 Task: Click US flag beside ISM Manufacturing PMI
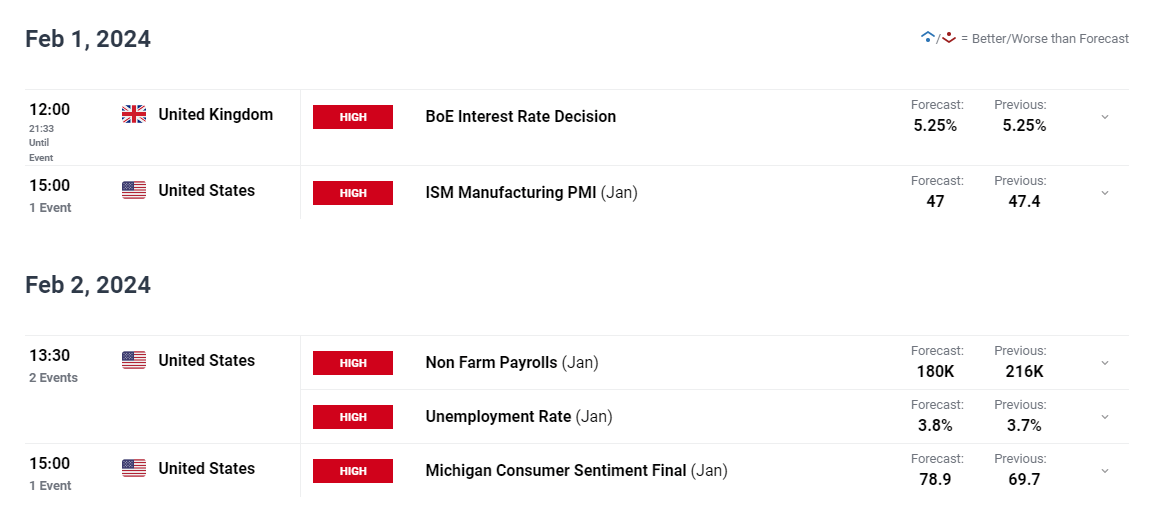tap(134, 190)
